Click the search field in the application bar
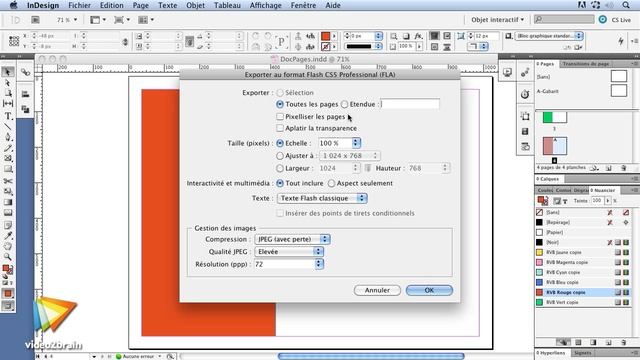 [x=564, y=20]
